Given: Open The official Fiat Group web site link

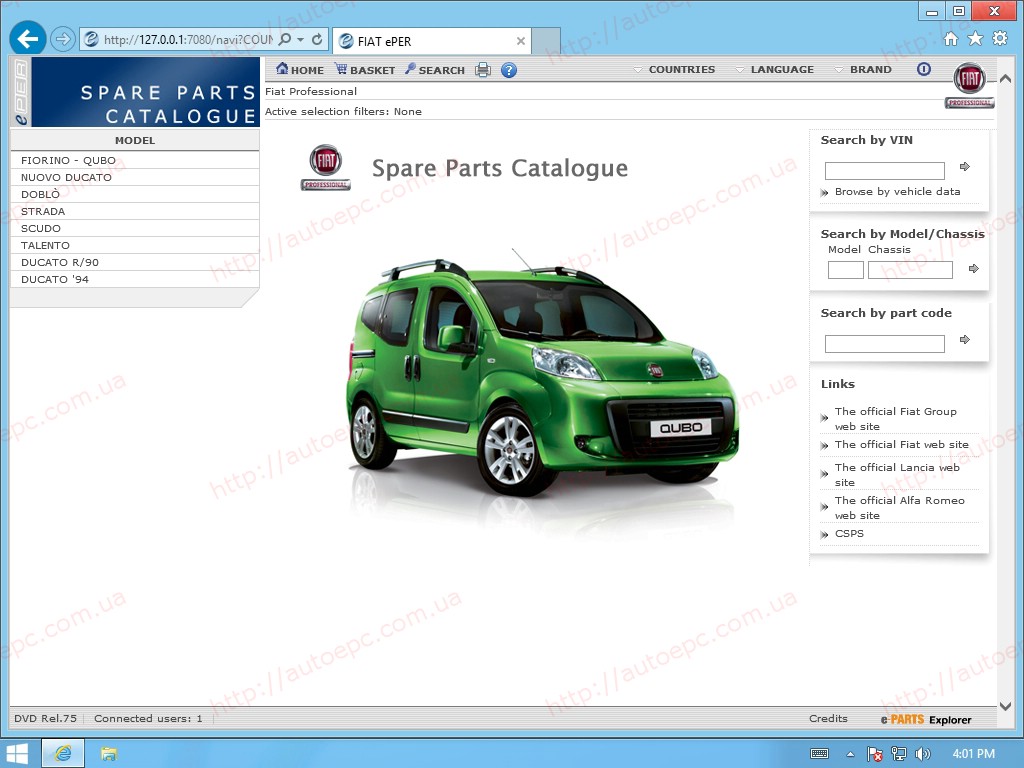Looking at the screenshot, I should pyautogui.click(x=895, y=419).
